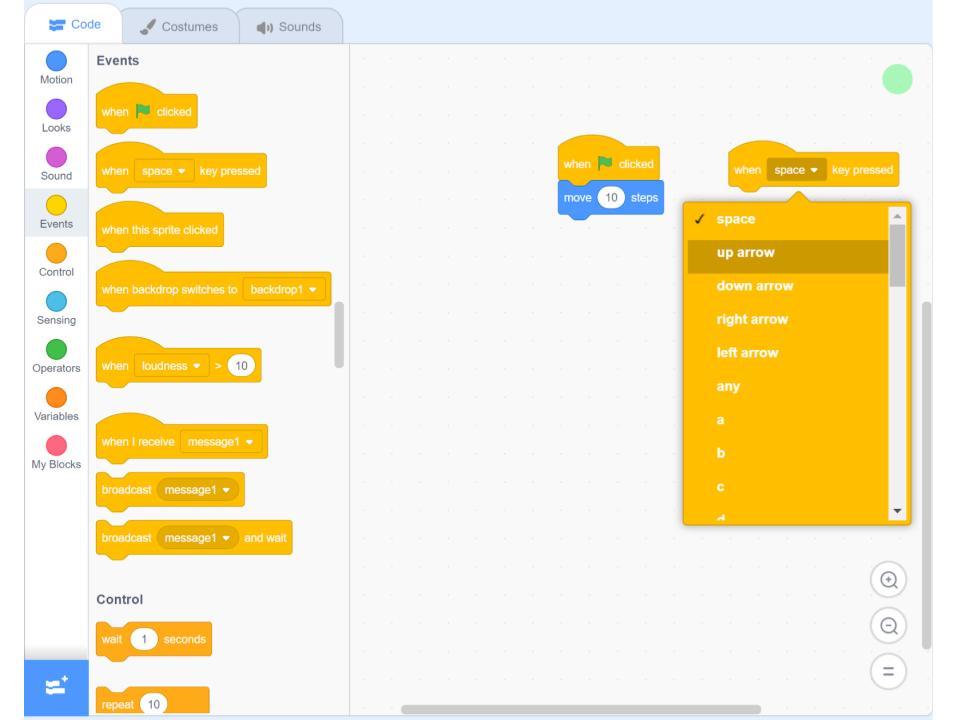Choose 'space' in key list
The height and width of the screenshot is (720, 960).
click(787, 219)
